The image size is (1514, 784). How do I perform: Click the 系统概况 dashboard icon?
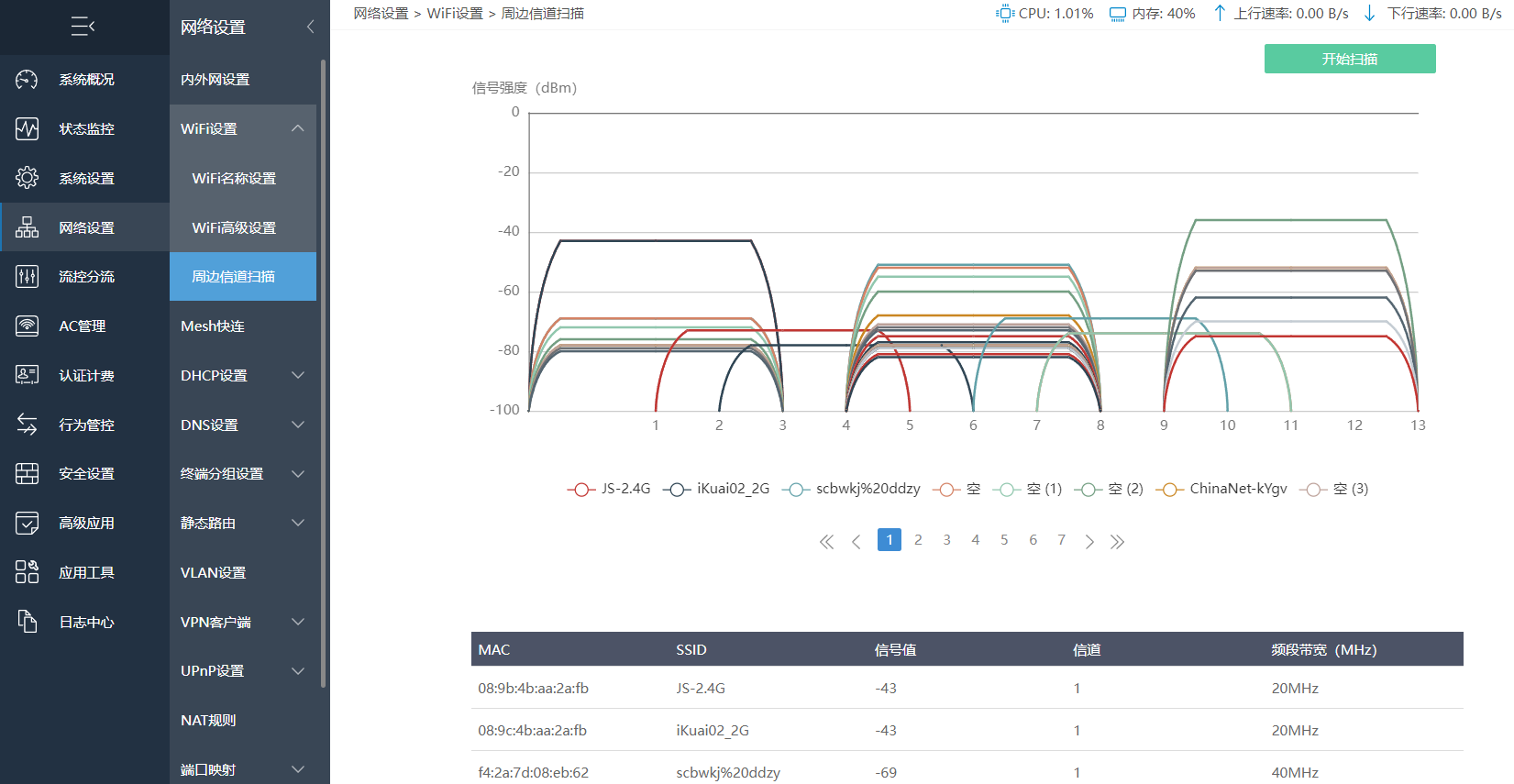(27, 80)
